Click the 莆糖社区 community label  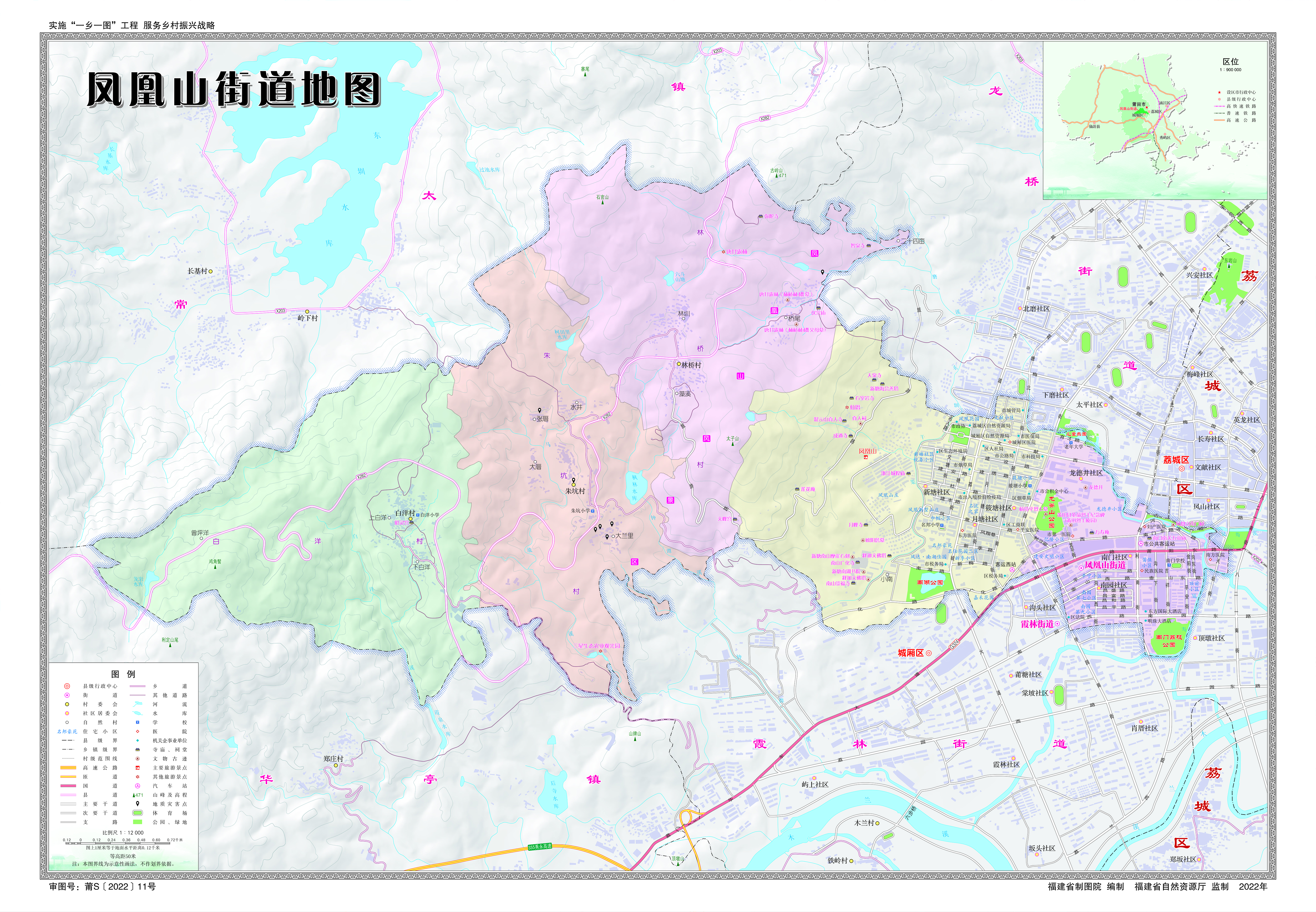pyautogui.click(x=1028, y=674)
